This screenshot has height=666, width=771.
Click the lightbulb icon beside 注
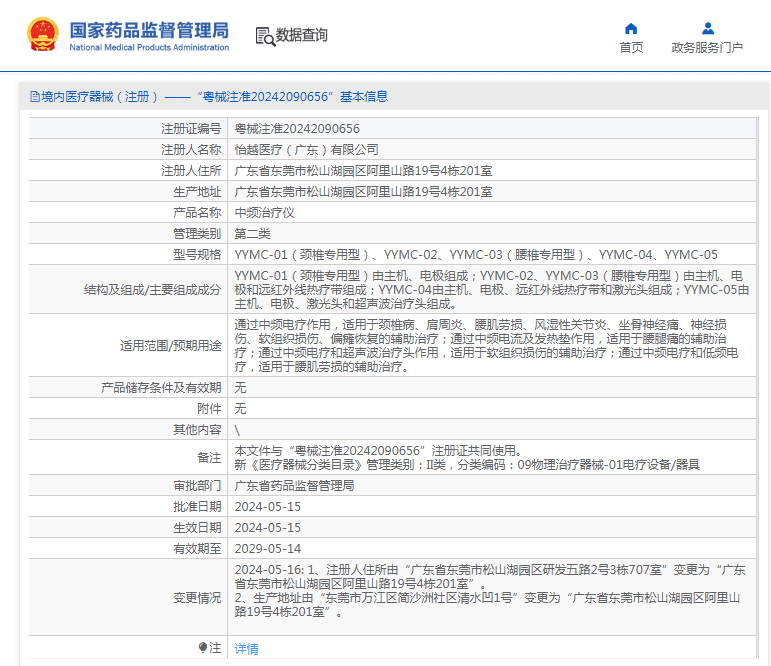(203, 647)
